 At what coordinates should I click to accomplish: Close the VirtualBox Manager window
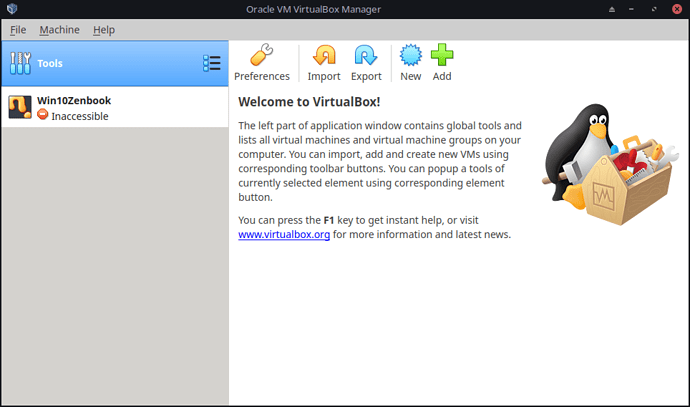(677, 9)
